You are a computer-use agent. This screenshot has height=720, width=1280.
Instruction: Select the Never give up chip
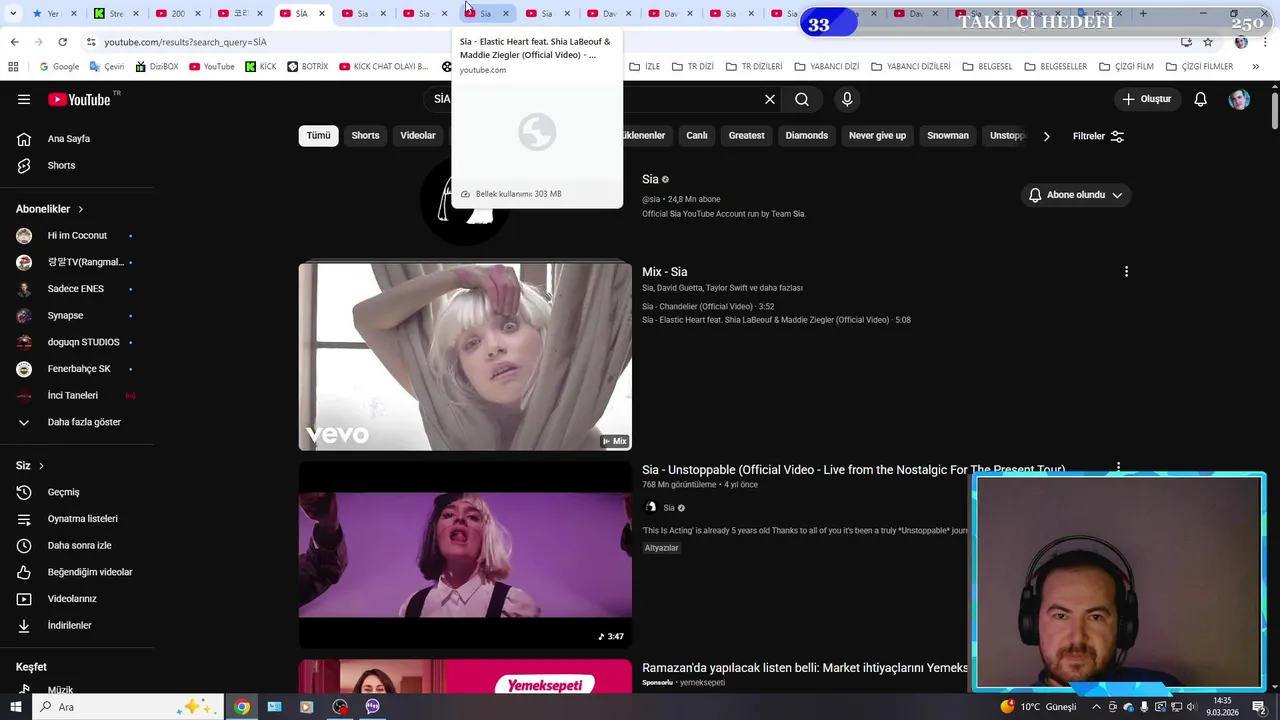[877, 136]
